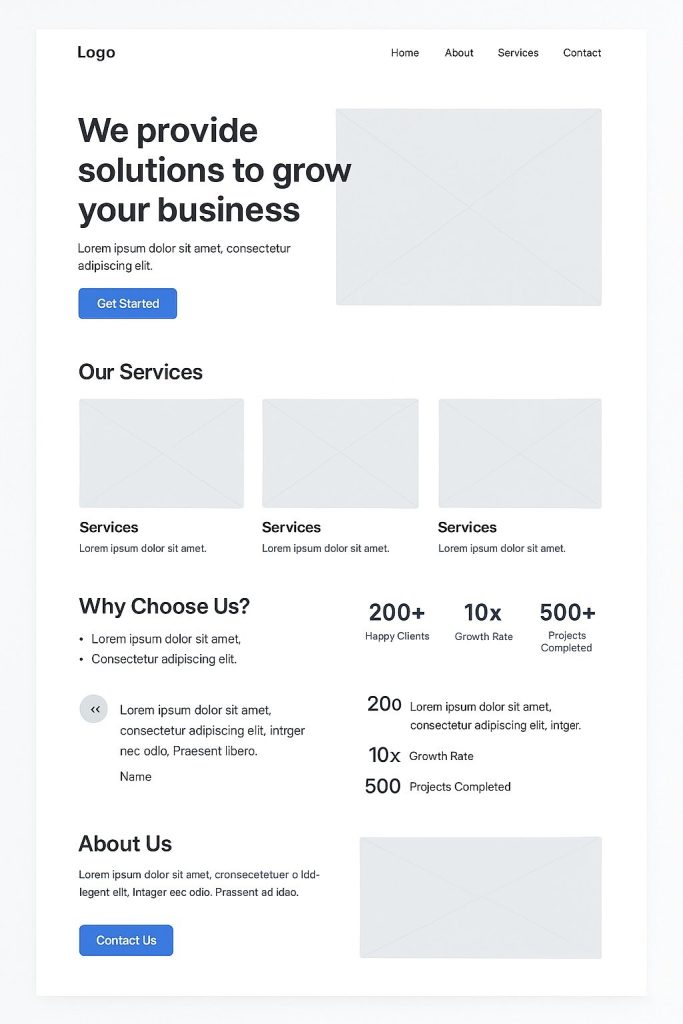Click the Logo in the header
The height and width of the screenshot is (1024, 683).
click(x=96, y=53)
